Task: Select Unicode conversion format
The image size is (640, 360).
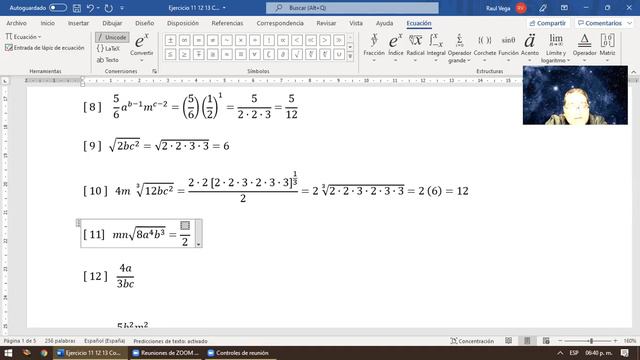Action: (112, 37)
